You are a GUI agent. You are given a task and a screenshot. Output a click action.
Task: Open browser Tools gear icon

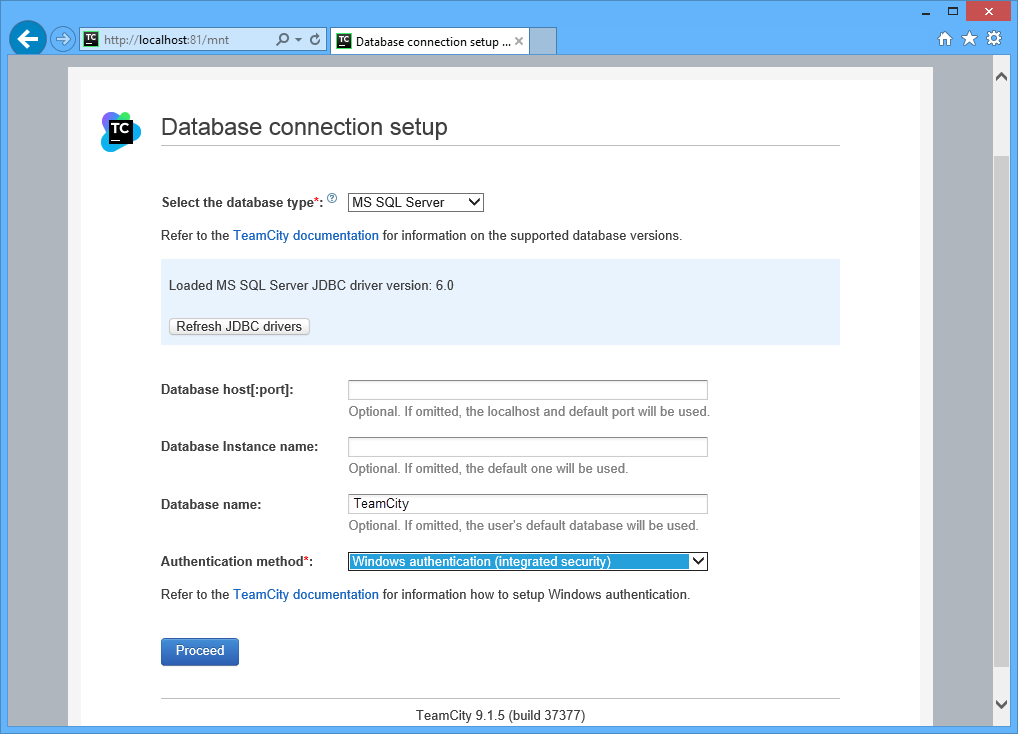[x=993, y=39]
